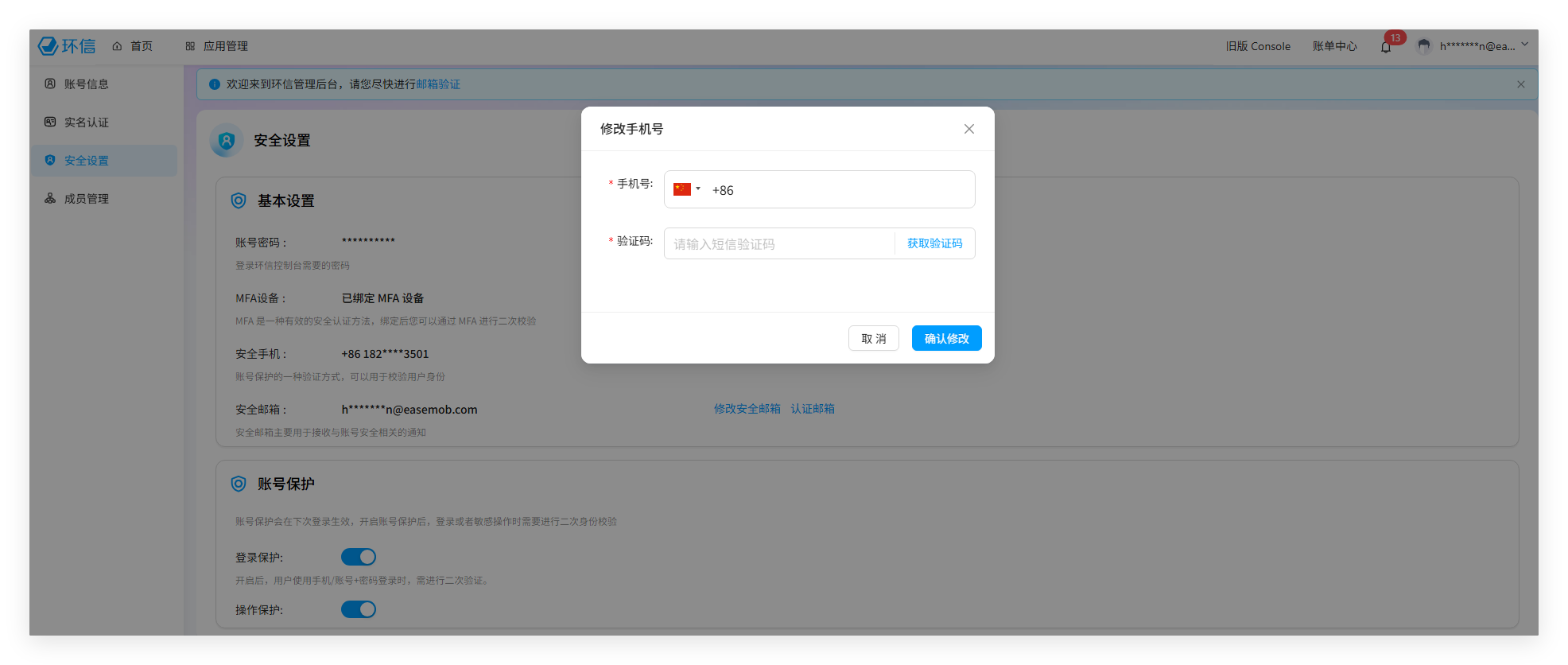This screenshot has height=665, width=1568.
Task: Click the user avatar icon
Action: (1424, 46)
